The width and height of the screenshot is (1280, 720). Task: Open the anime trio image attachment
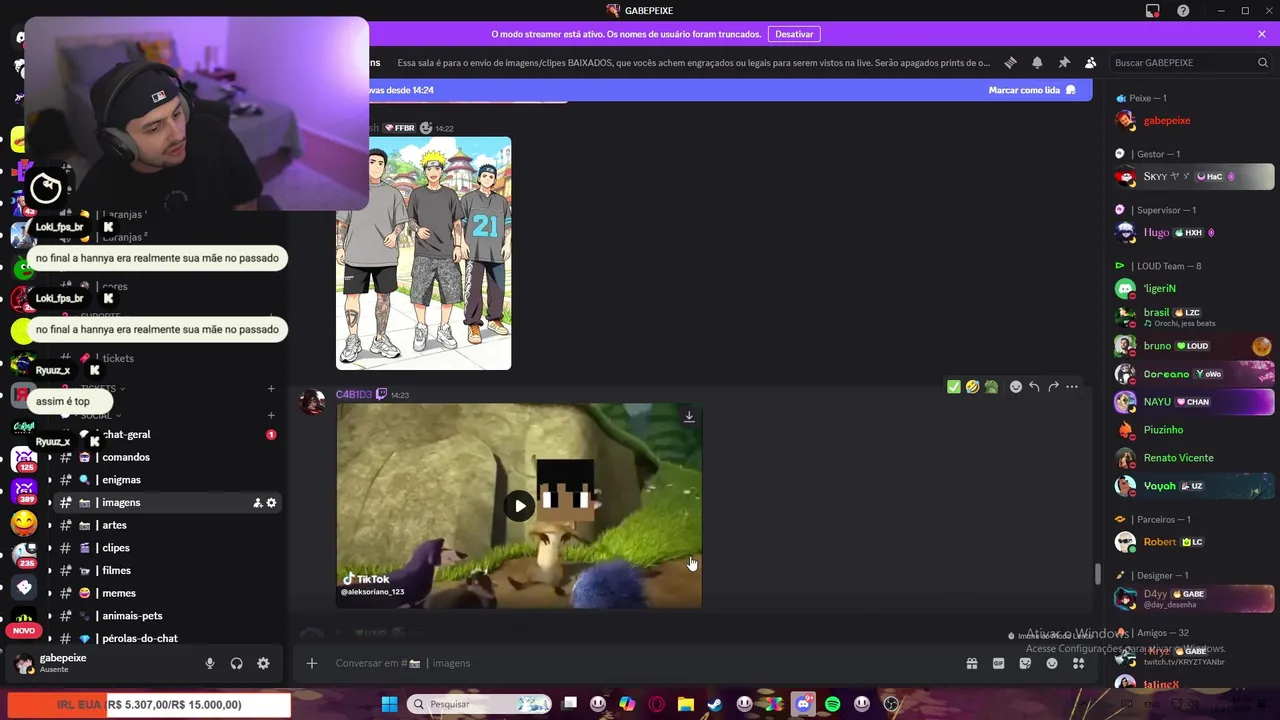[423, 253]
